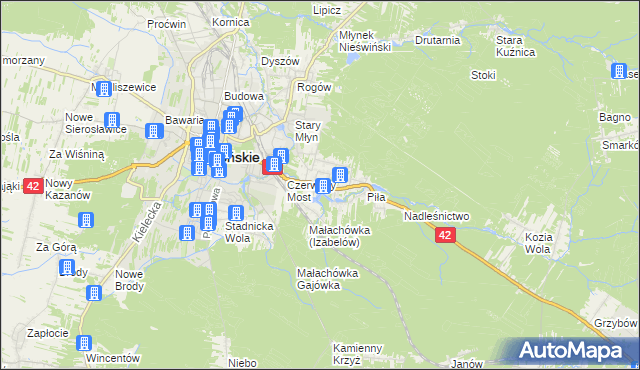
Task: Click the Janów place label
Action: [x=467, y=363]
